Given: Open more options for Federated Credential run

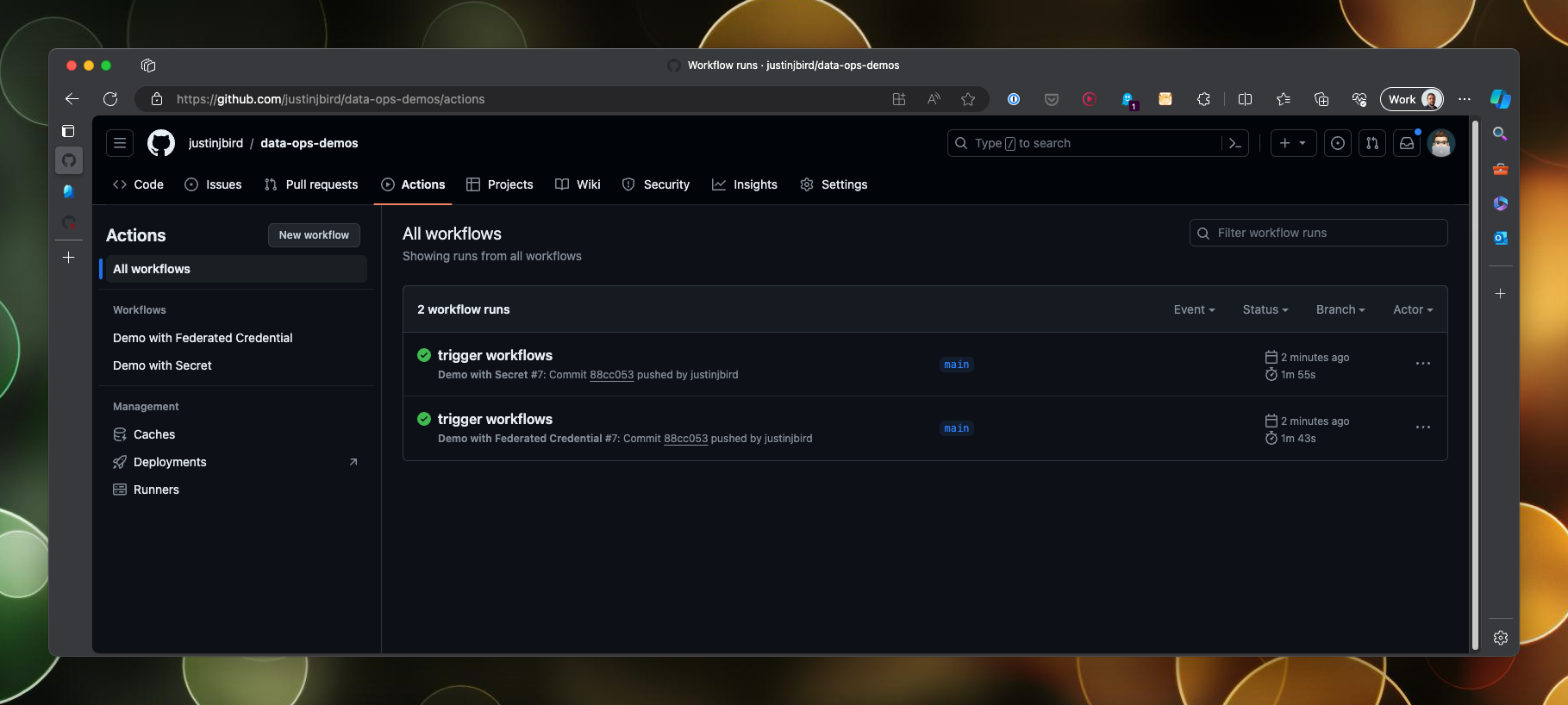Looking at the screenshot, I should coord(1423,427).
